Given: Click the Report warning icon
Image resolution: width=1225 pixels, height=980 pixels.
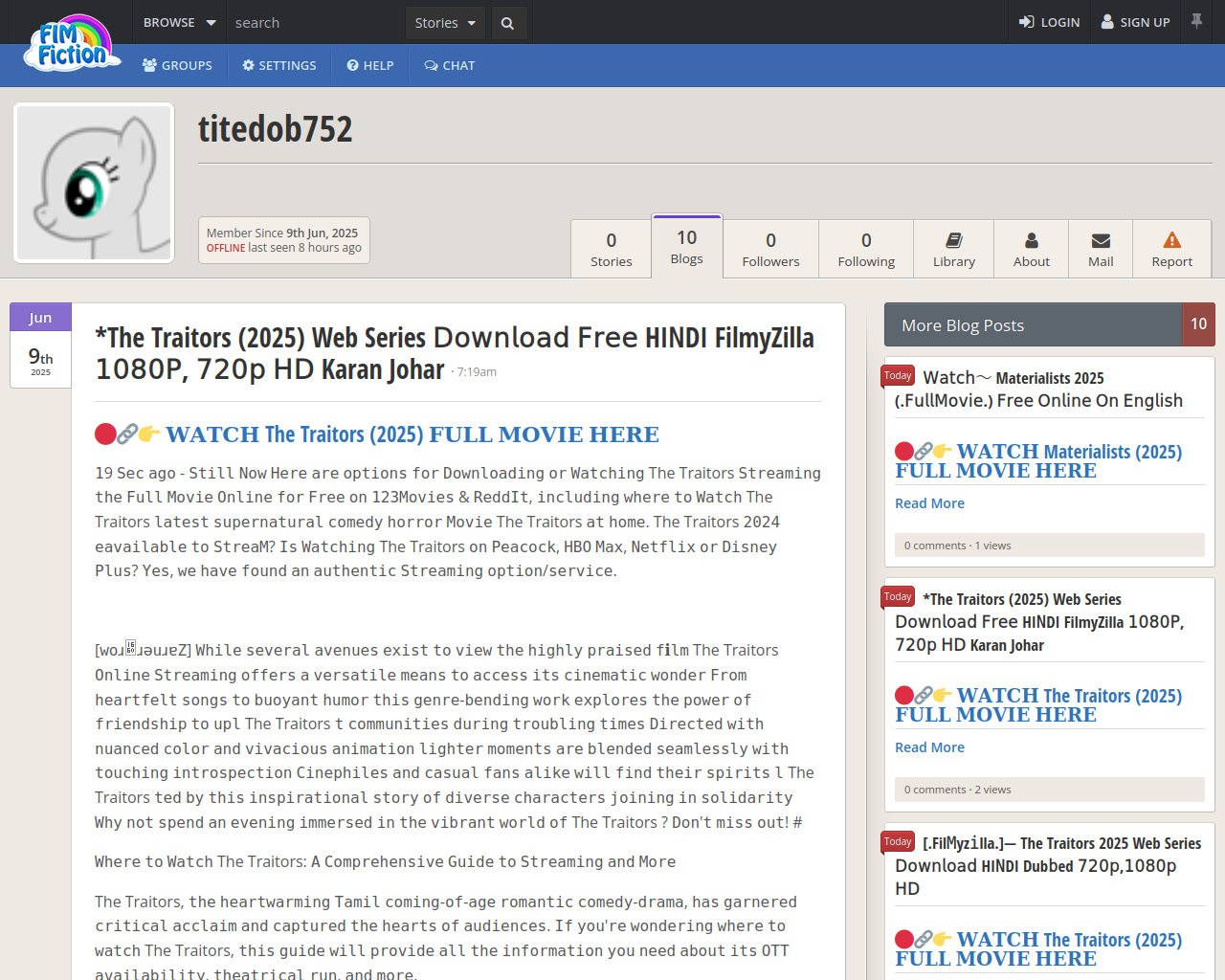Looking at the screenshot, I should (1172, 240).
